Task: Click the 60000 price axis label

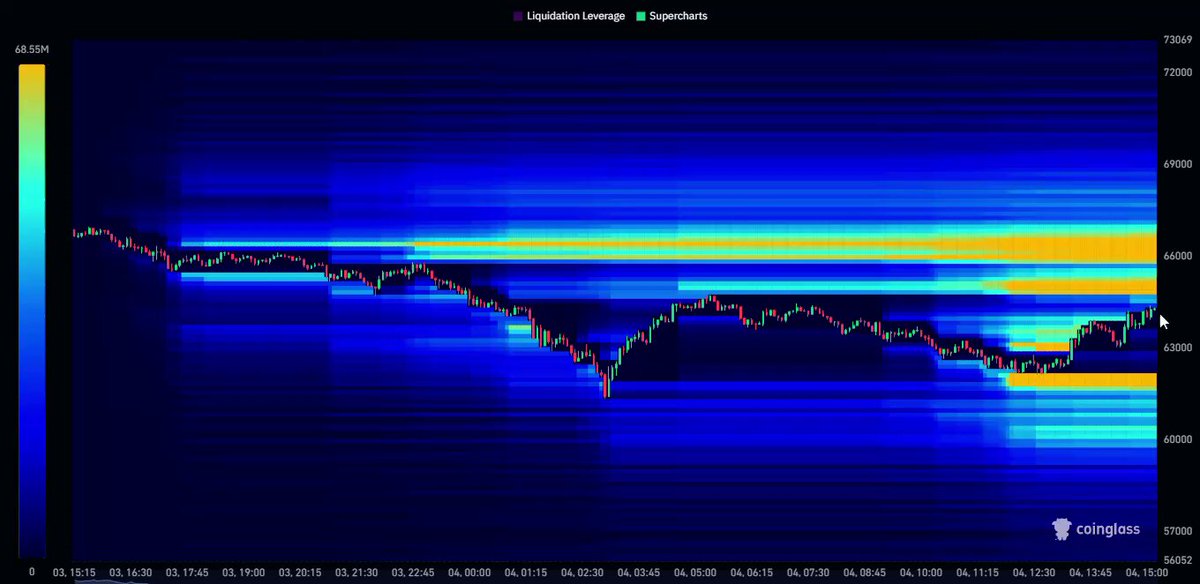Action: (x=1178, y=439)
